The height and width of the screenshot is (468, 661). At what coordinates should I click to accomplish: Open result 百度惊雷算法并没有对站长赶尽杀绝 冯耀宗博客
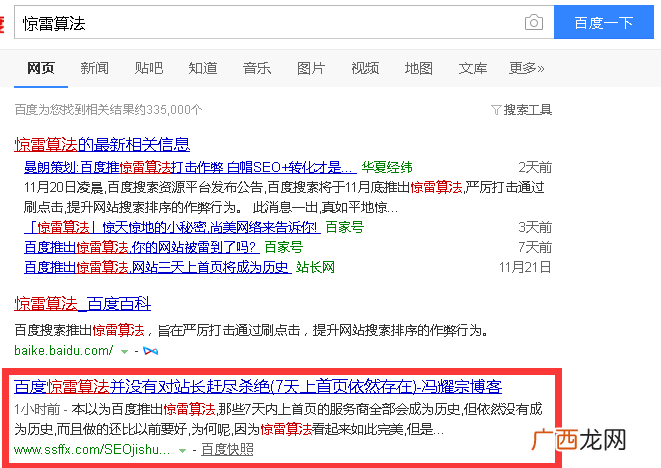[258, 386]
